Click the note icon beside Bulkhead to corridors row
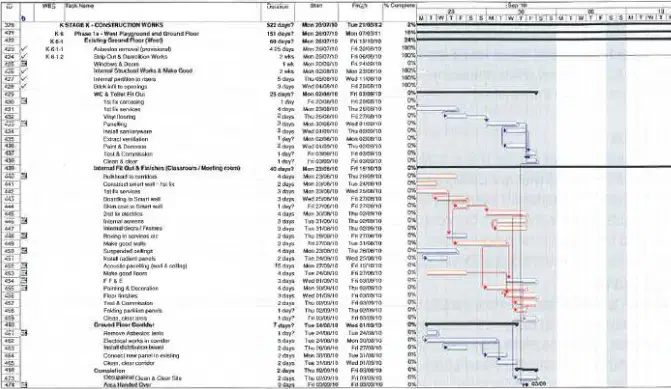The image size is (671, 389). pyautogui.click(x=24, y=176)
